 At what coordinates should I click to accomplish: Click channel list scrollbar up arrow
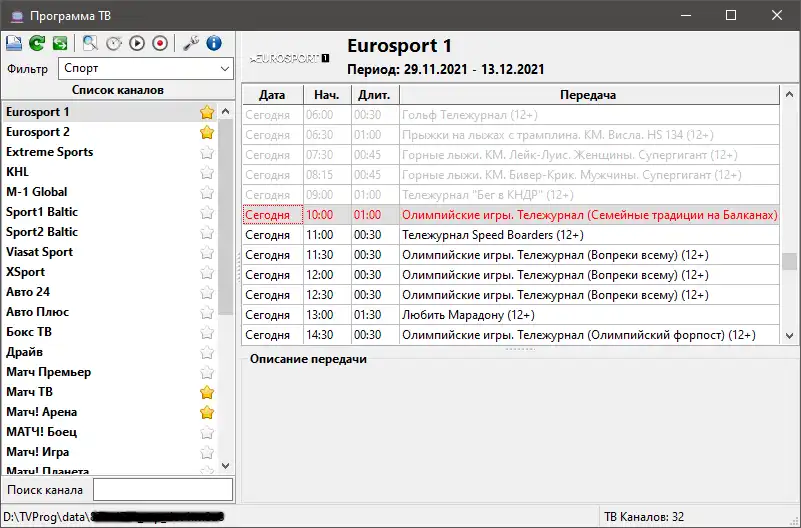(x=225, y=111)
